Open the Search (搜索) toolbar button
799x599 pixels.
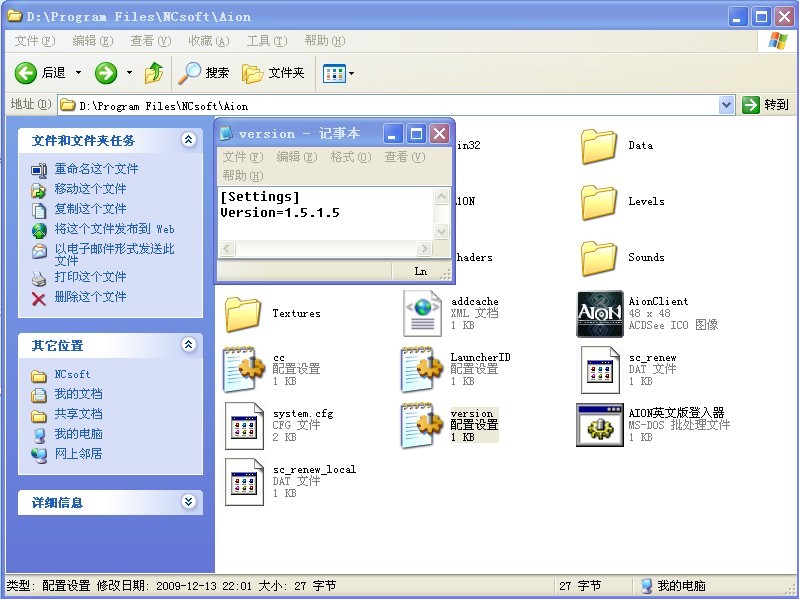[205, 73]
